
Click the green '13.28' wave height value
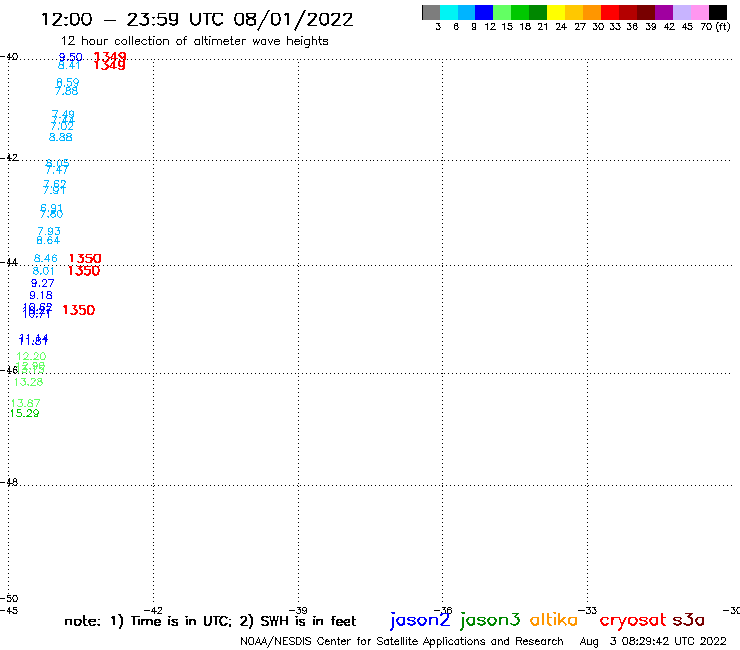(28, 382)
